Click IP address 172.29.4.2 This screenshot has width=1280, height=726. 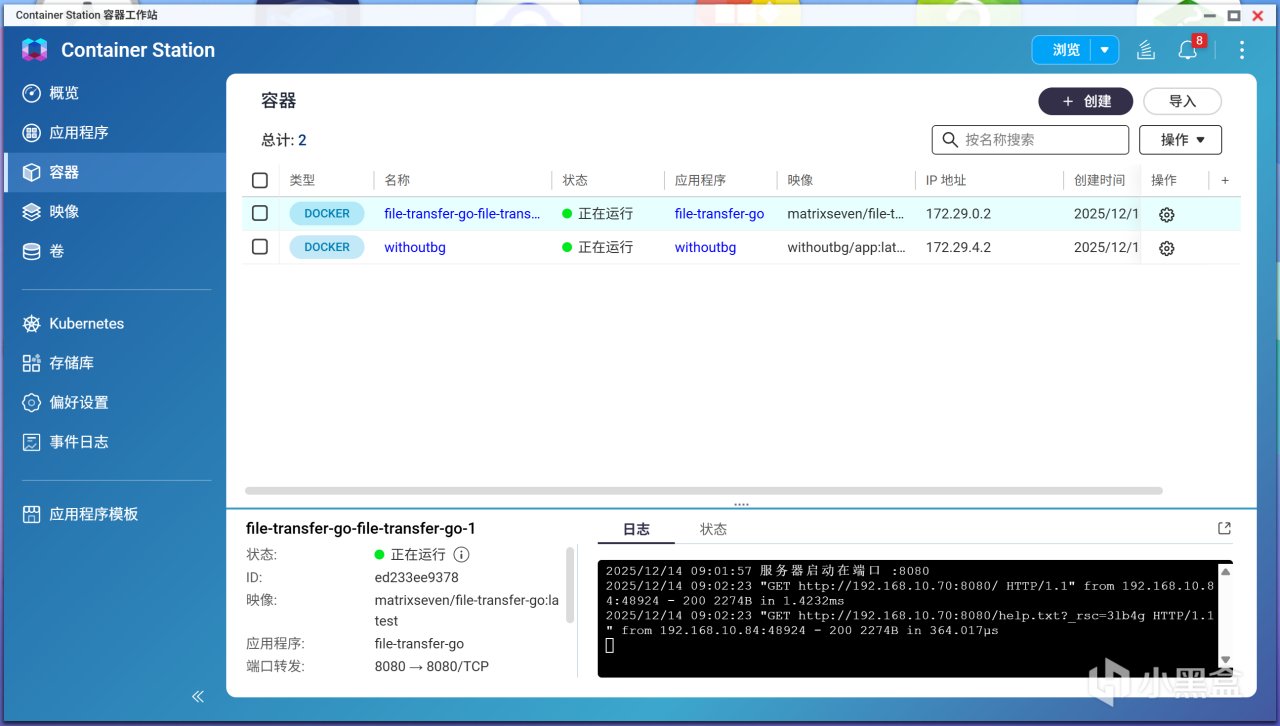point(958,248)
